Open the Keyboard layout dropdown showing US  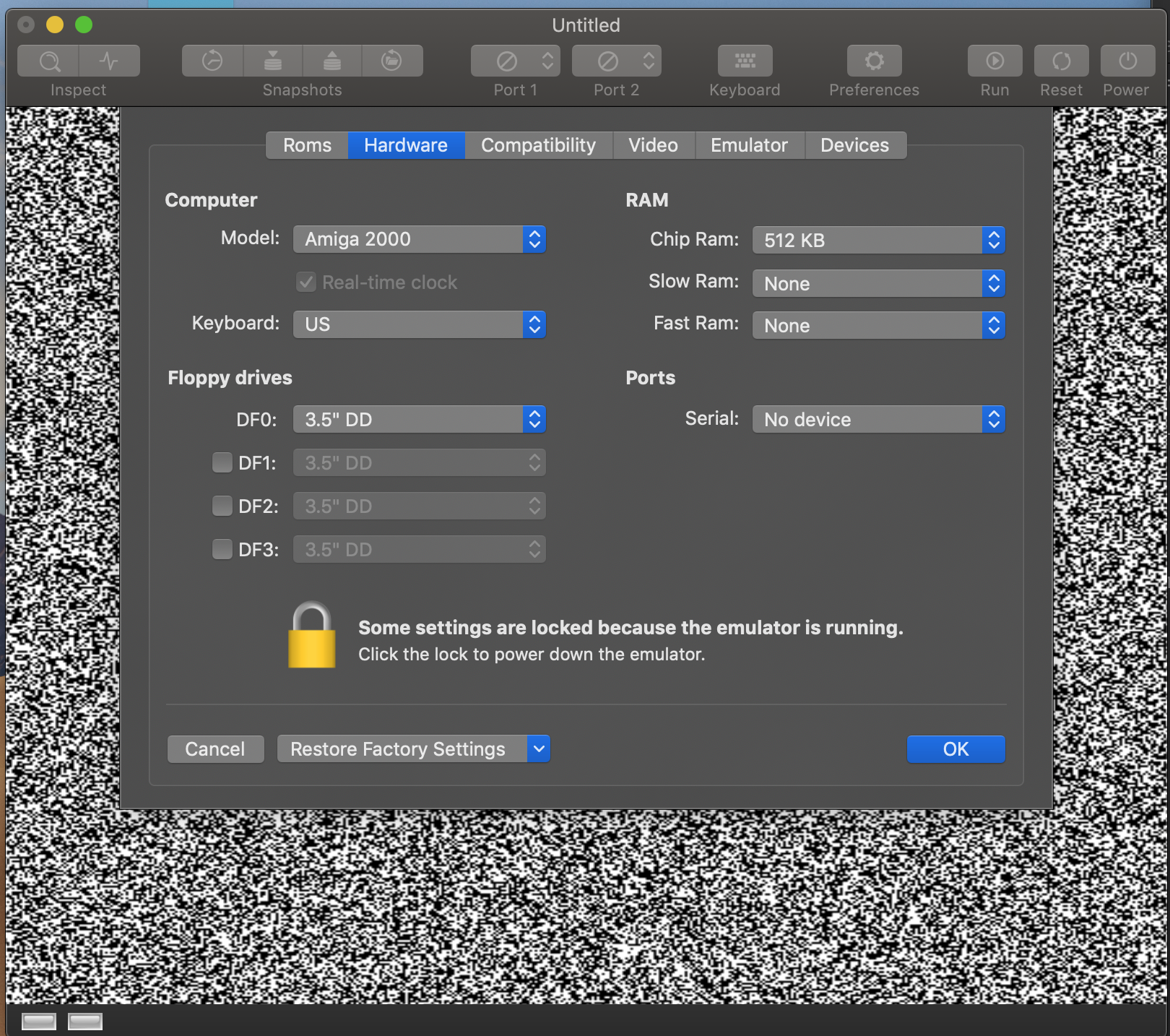click(420, 324)
